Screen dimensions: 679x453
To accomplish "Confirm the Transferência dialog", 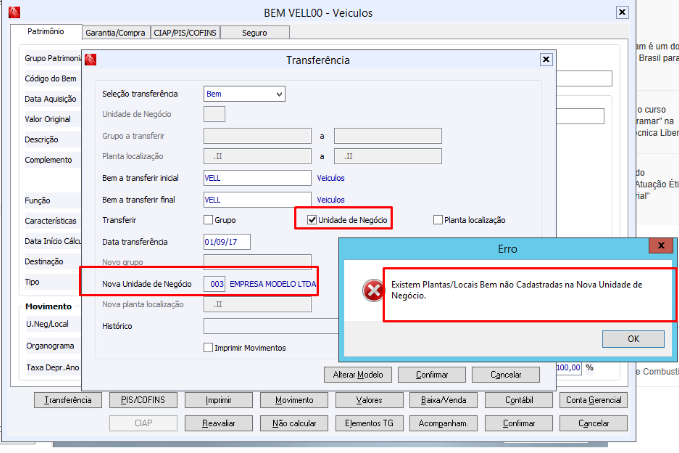I will point(432,375).
